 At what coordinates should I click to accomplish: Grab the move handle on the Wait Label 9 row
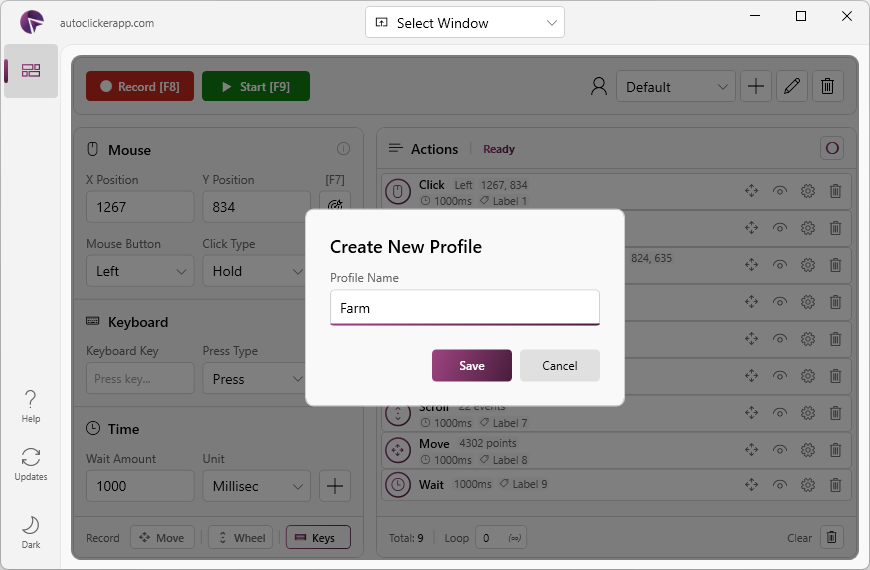751,485
